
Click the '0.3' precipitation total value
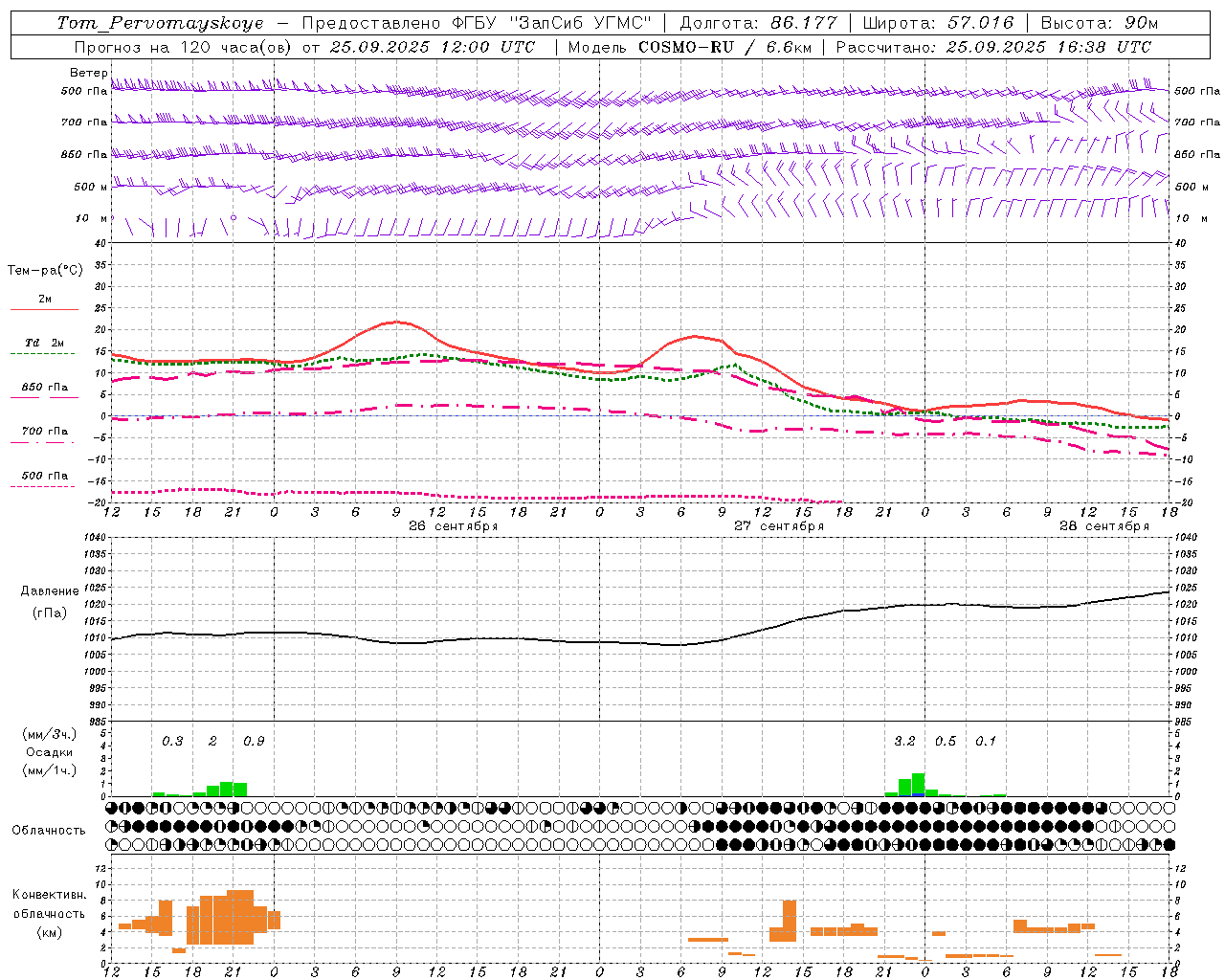172,742
